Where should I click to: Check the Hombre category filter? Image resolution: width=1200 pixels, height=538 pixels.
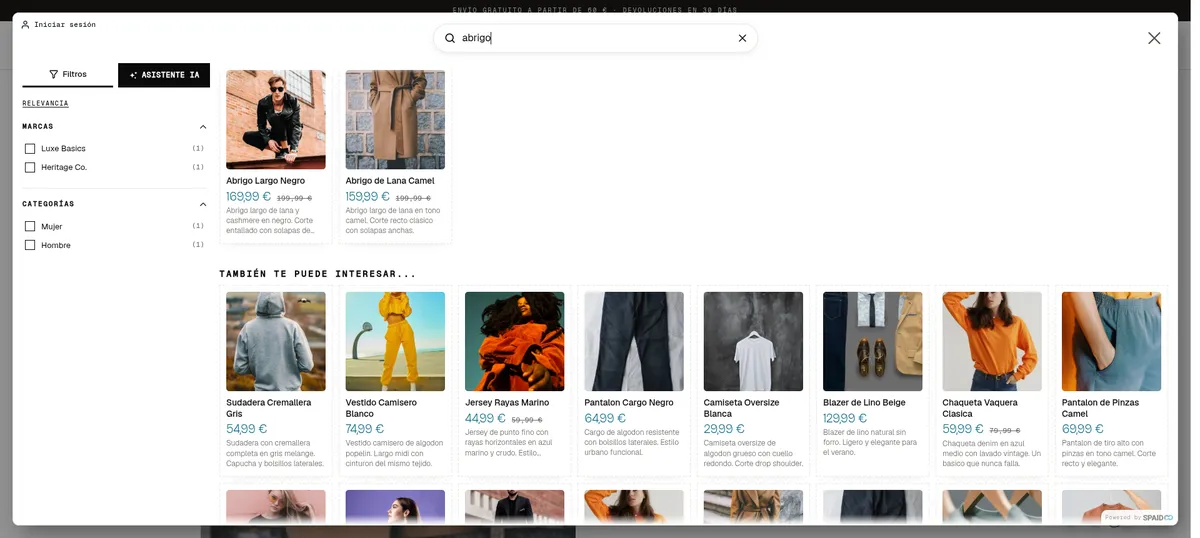(30, 245)
